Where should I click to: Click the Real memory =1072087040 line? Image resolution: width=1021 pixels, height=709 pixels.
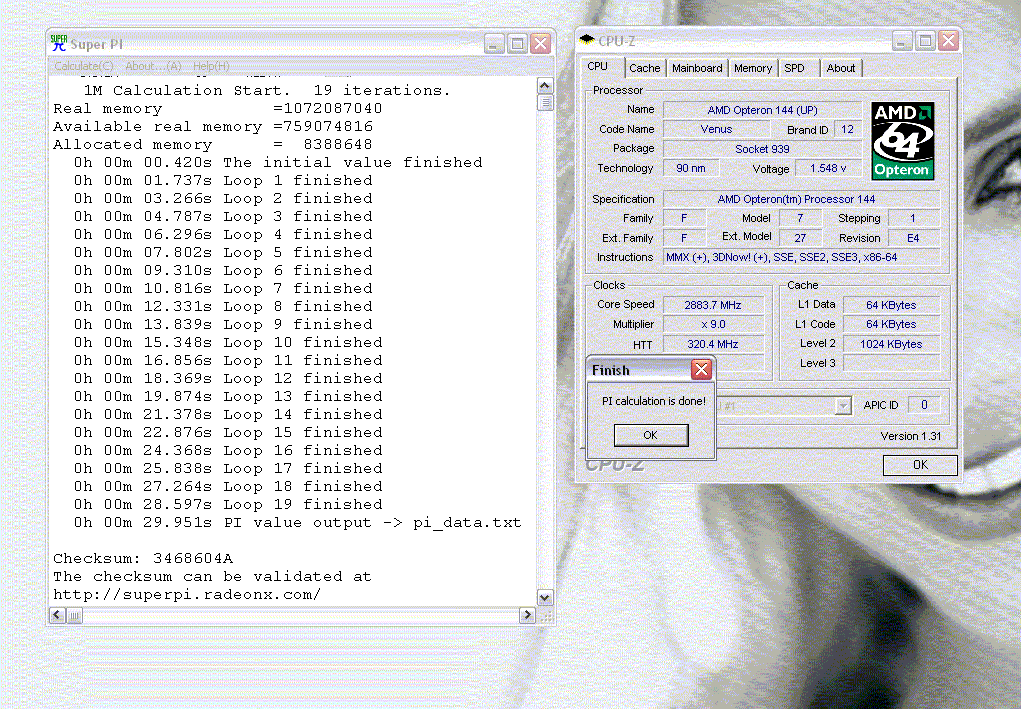tap(217, 109)
